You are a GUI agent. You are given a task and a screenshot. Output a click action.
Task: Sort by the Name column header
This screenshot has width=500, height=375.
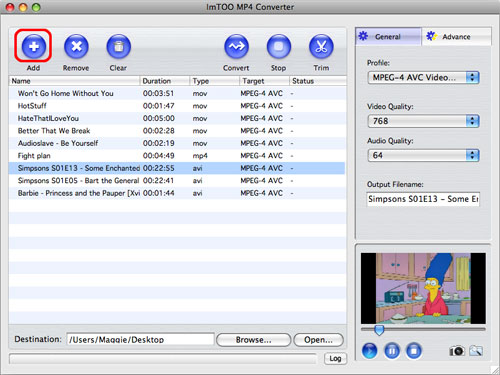coord(74,81)
